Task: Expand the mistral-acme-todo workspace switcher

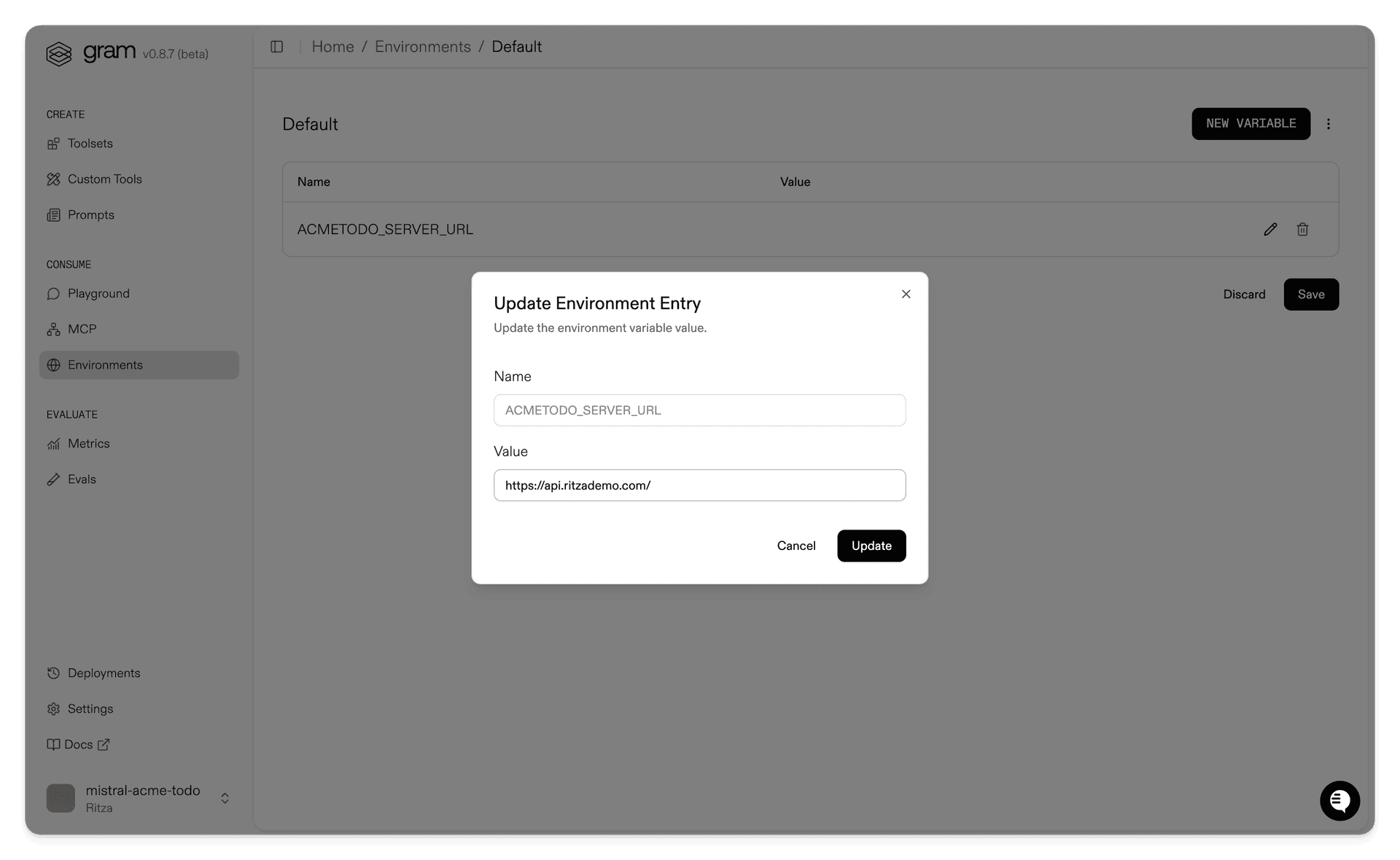Action: 224,797
